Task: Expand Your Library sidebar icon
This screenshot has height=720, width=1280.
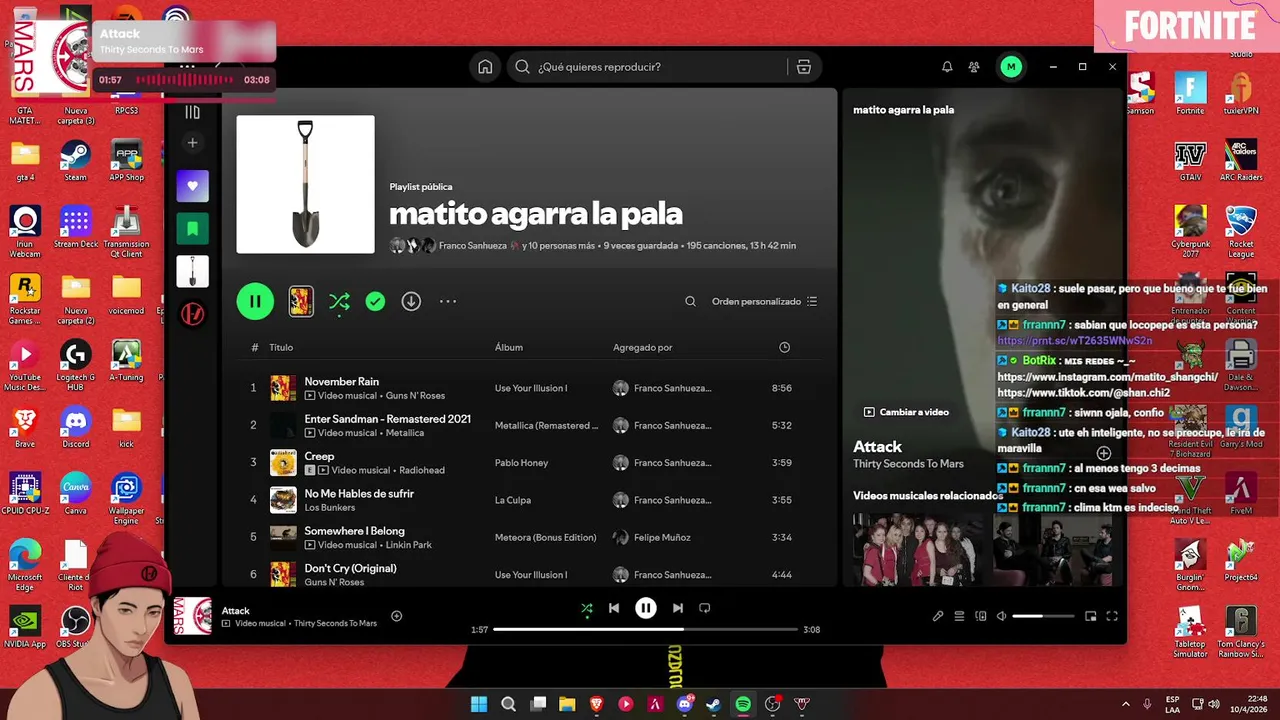Action: point(193,112)
